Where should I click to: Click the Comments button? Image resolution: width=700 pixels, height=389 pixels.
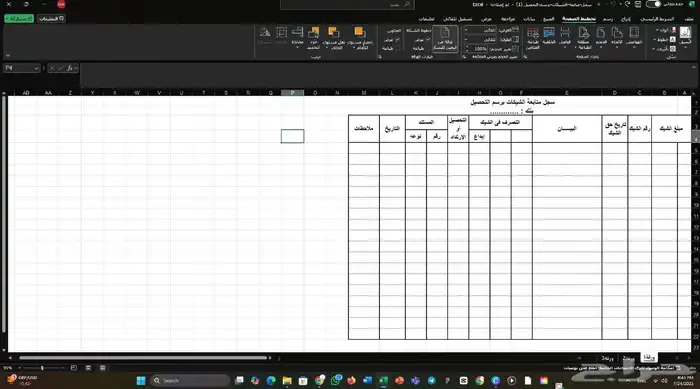[x=51, y=18]
